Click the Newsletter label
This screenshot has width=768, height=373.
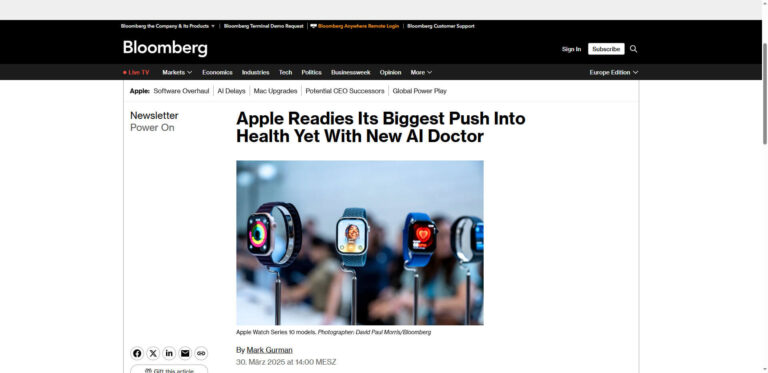pos(154,116)
